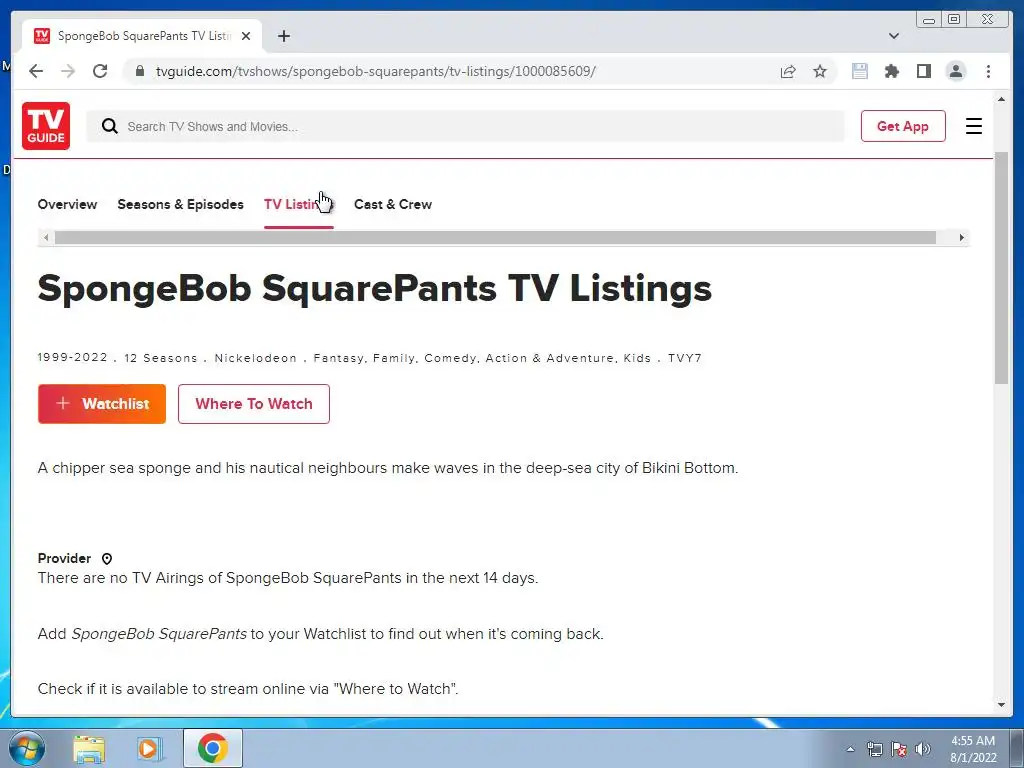Open the Cast & Crew tab

pos(392,204)
